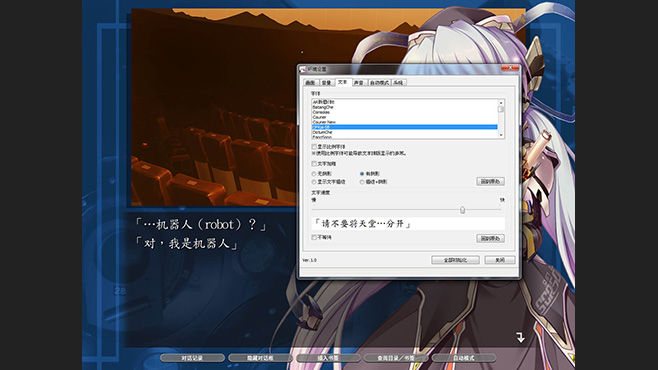Pick the Courier font entry
Viewport: 658px width, 370px height.
pyautogui.click(x=405, y=117)
